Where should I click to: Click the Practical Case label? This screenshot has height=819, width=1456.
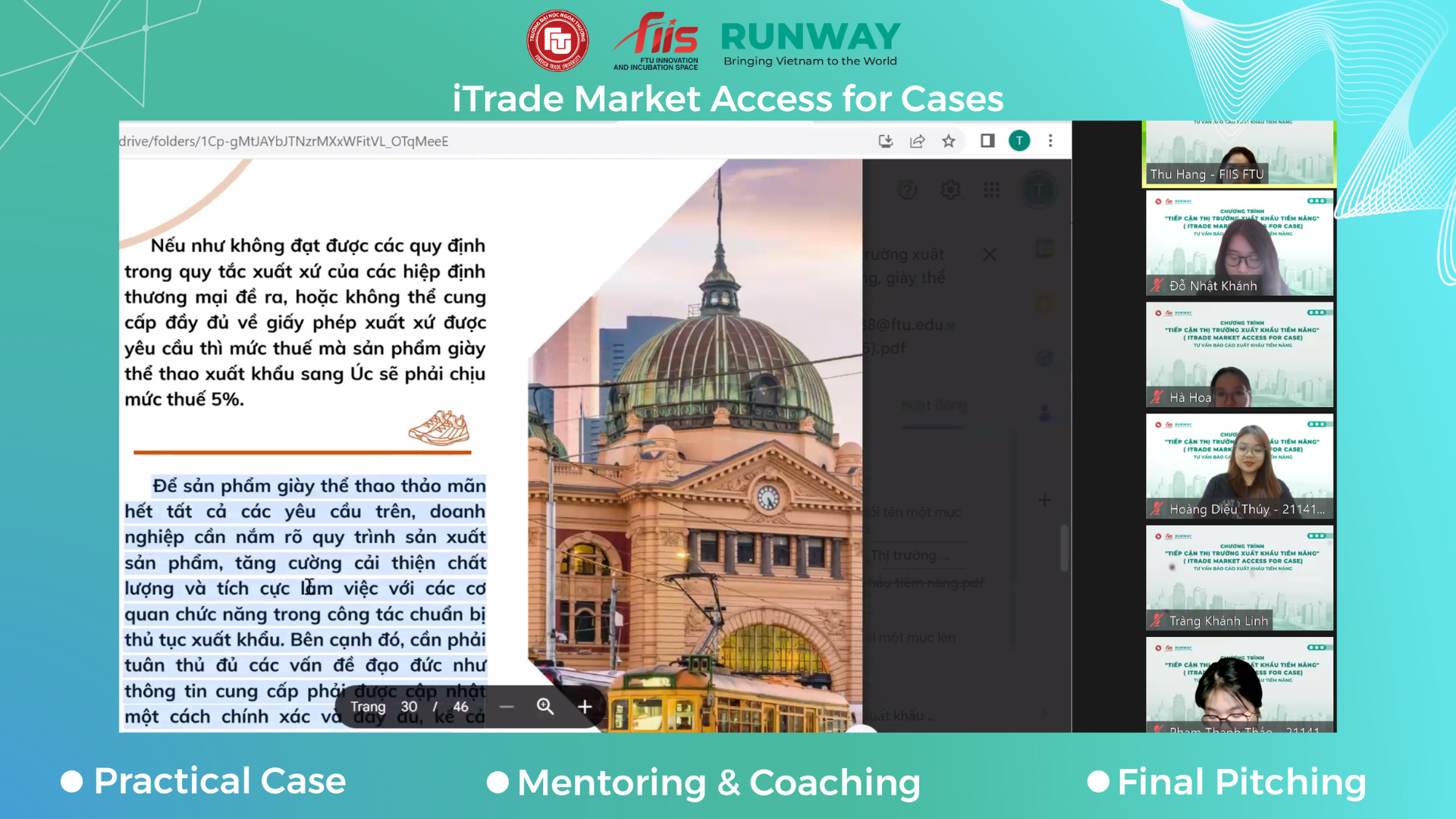220,781
